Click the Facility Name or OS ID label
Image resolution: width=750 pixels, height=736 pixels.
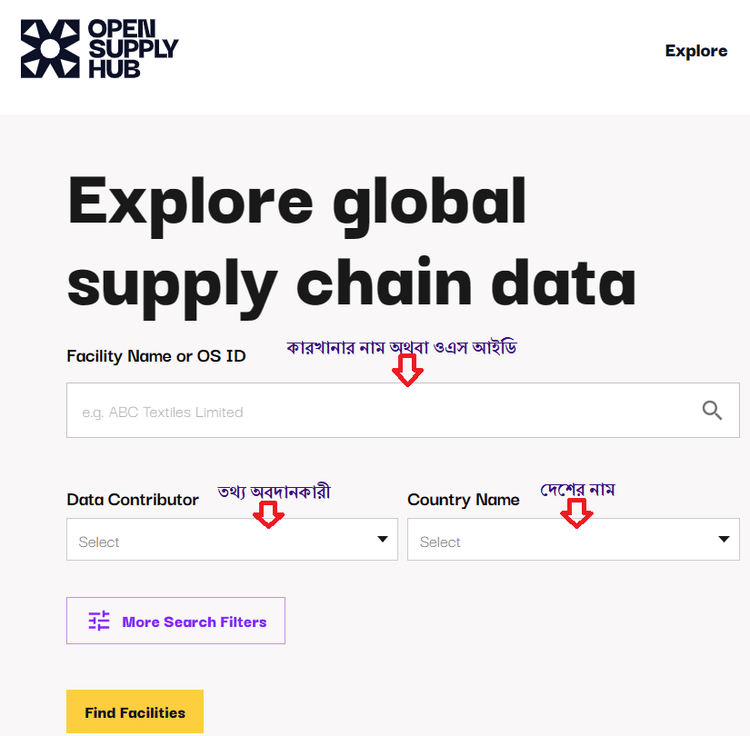click(x=156, y=356)
